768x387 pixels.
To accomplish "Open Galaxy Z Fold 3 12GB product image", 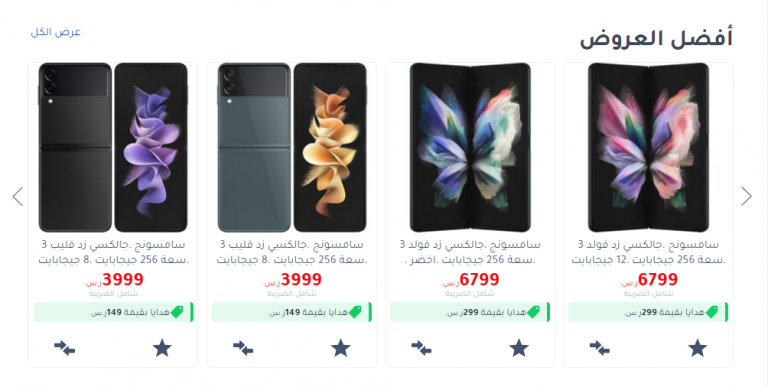I will coord(648,147).
